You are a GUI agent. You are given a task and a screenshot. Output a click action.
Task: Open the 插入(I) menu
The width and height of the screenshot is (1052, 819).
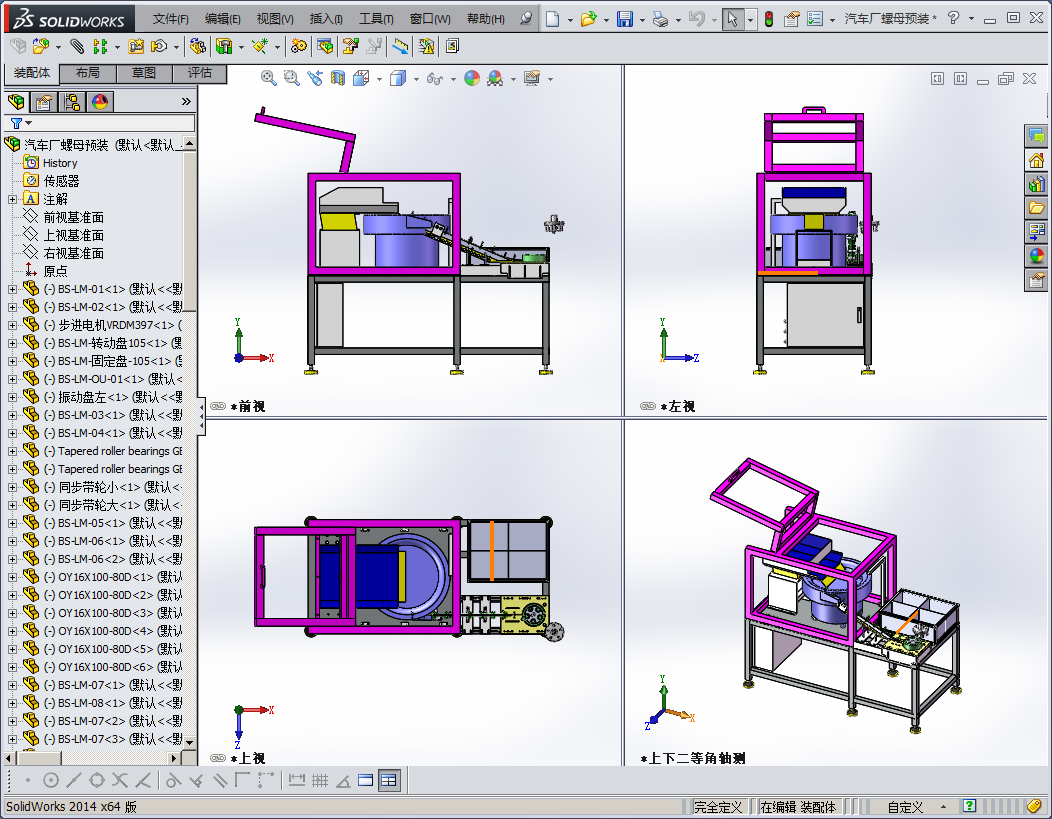(326, 19)
